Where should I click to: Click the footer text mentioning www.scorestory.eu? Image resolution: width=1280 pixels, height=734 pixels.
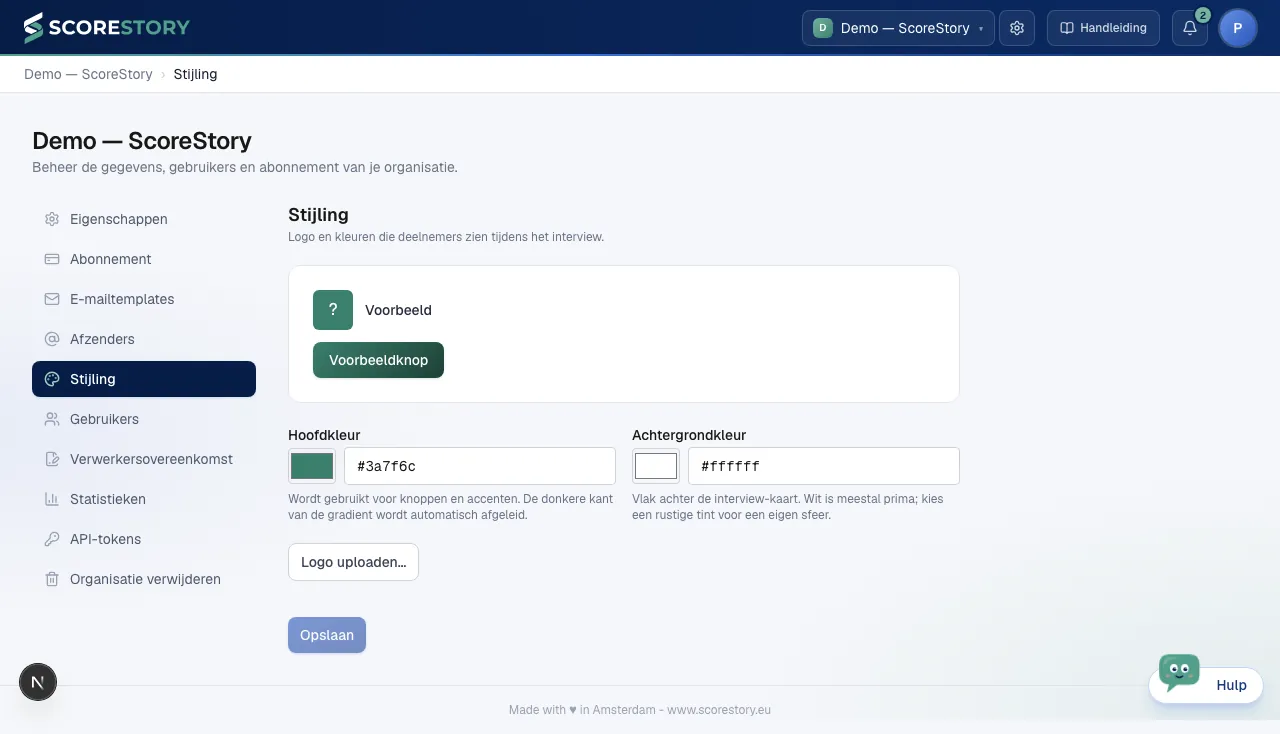click(x=640, y=710)
